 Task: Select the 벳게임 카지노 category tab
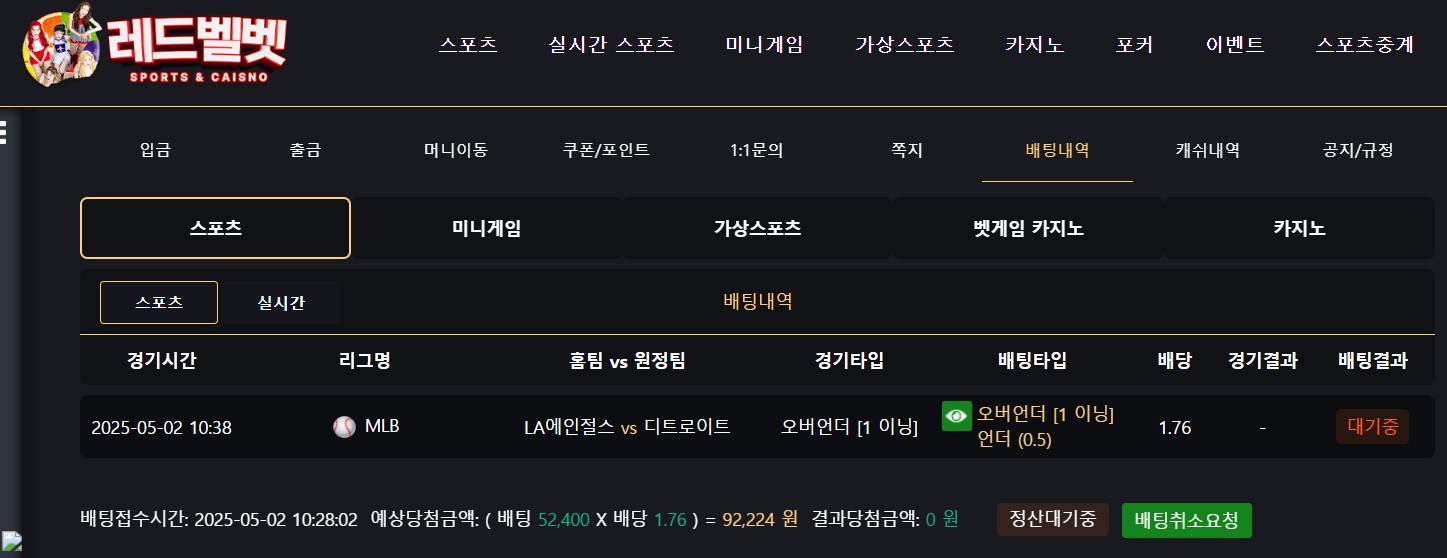[x=1028, y=228]
